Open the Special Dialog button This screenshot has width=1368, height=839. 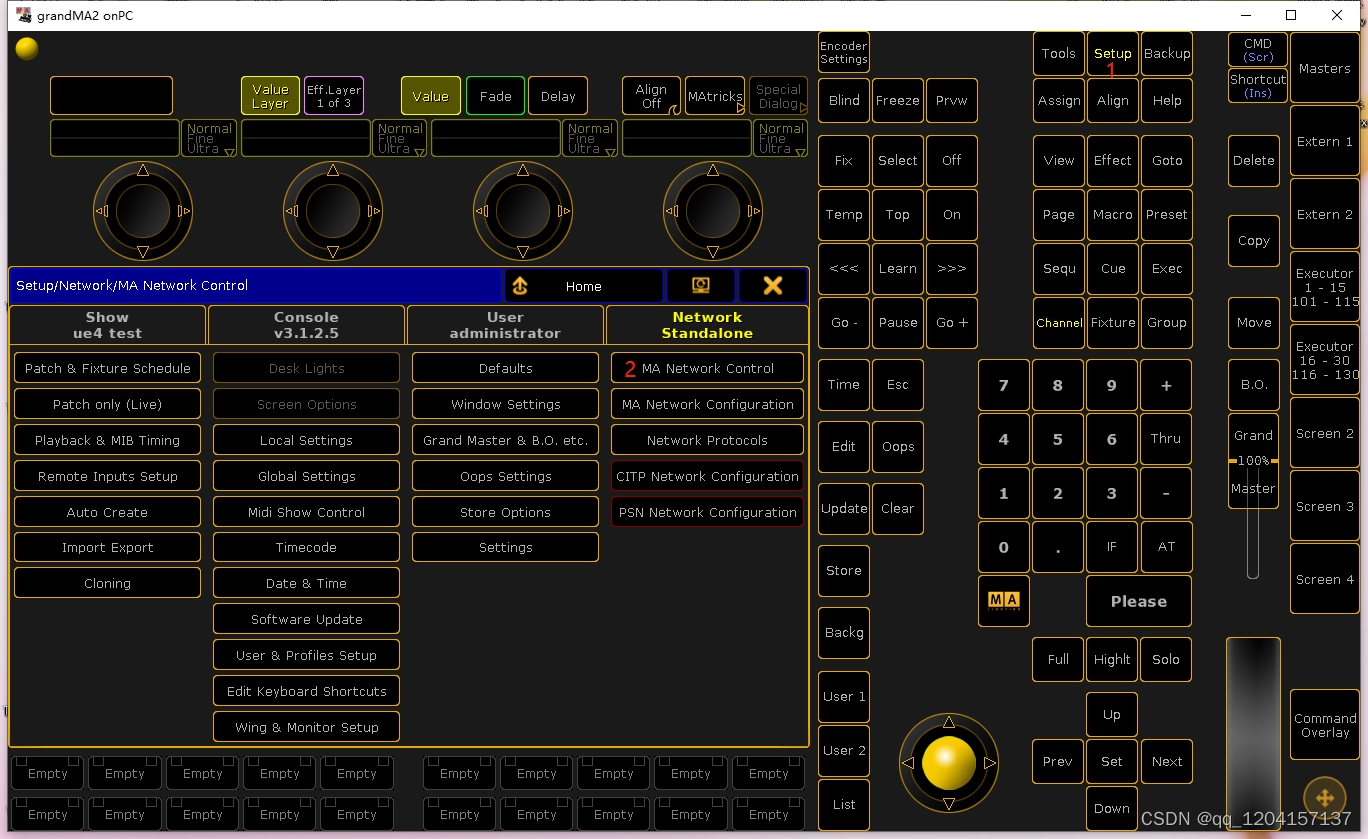click(778, 96)
